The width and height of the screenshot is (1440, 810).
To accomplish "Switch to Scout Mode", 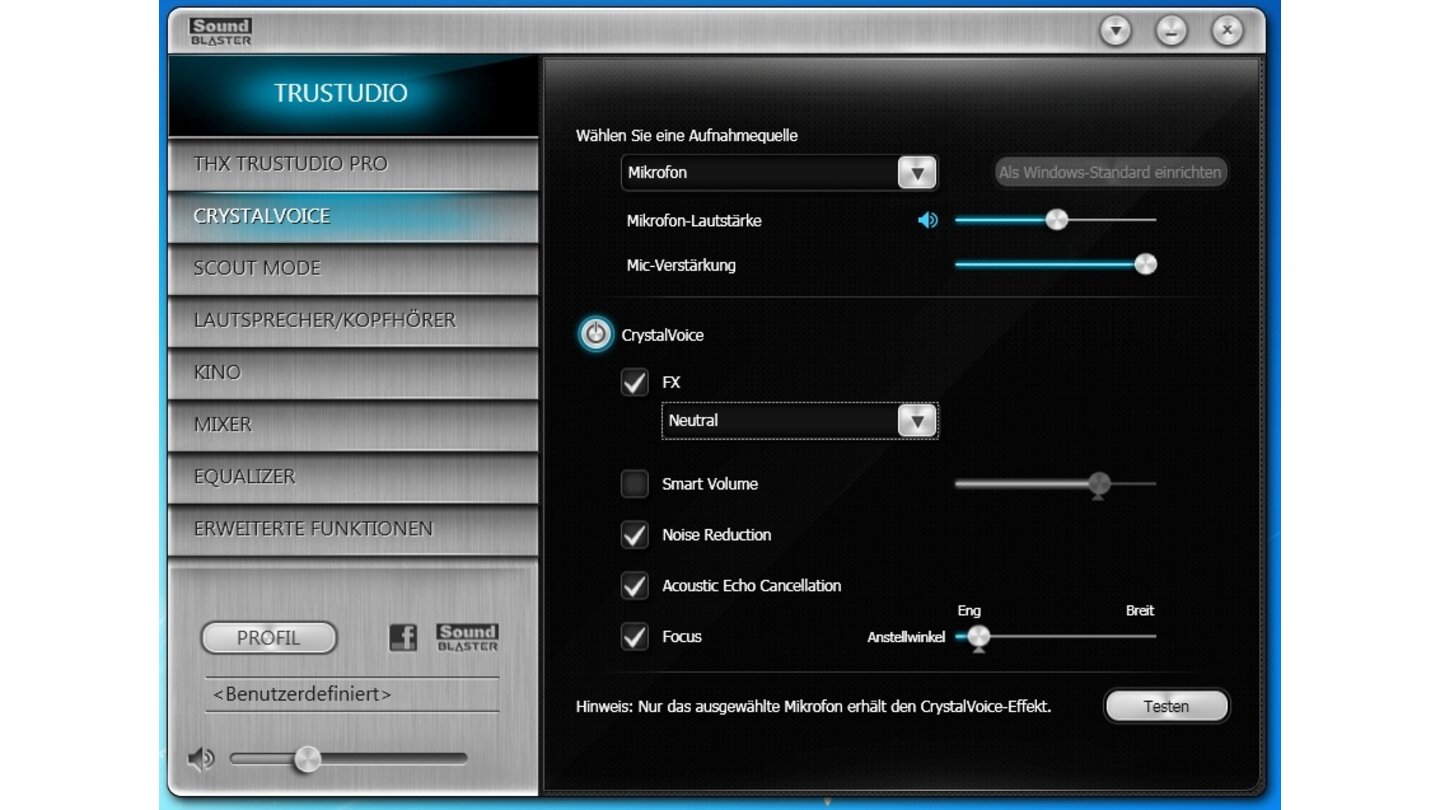I will click(x=353, y=268).
